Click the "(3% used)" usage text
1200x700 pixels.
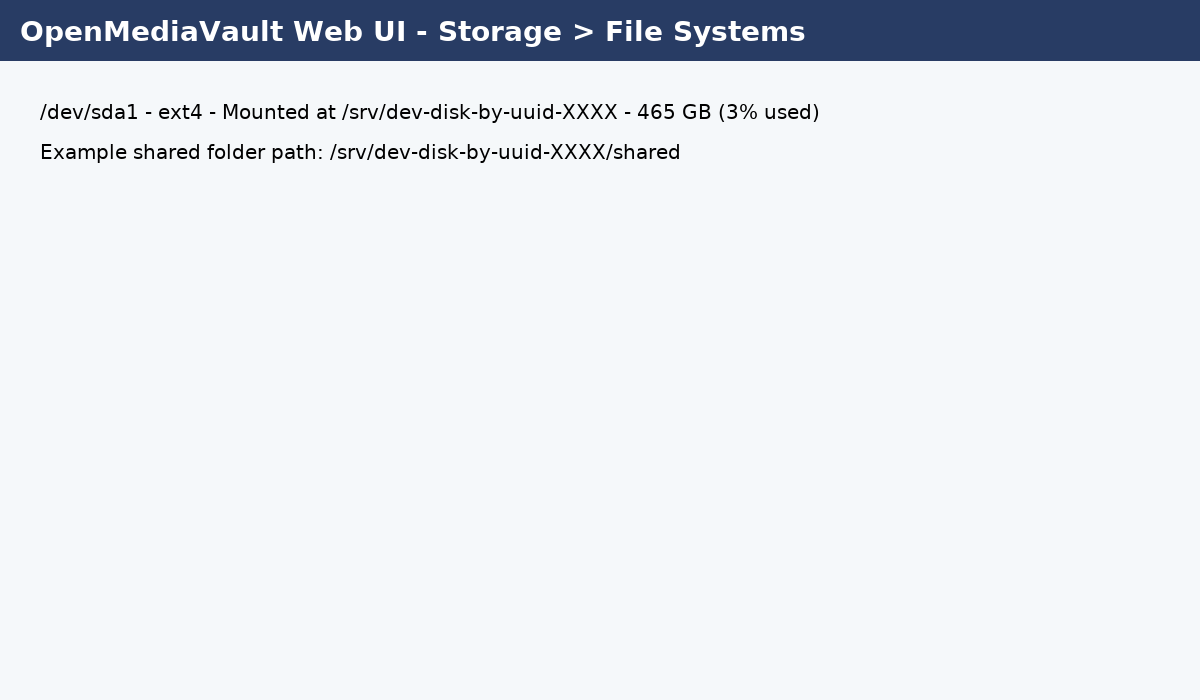[768, 113]
